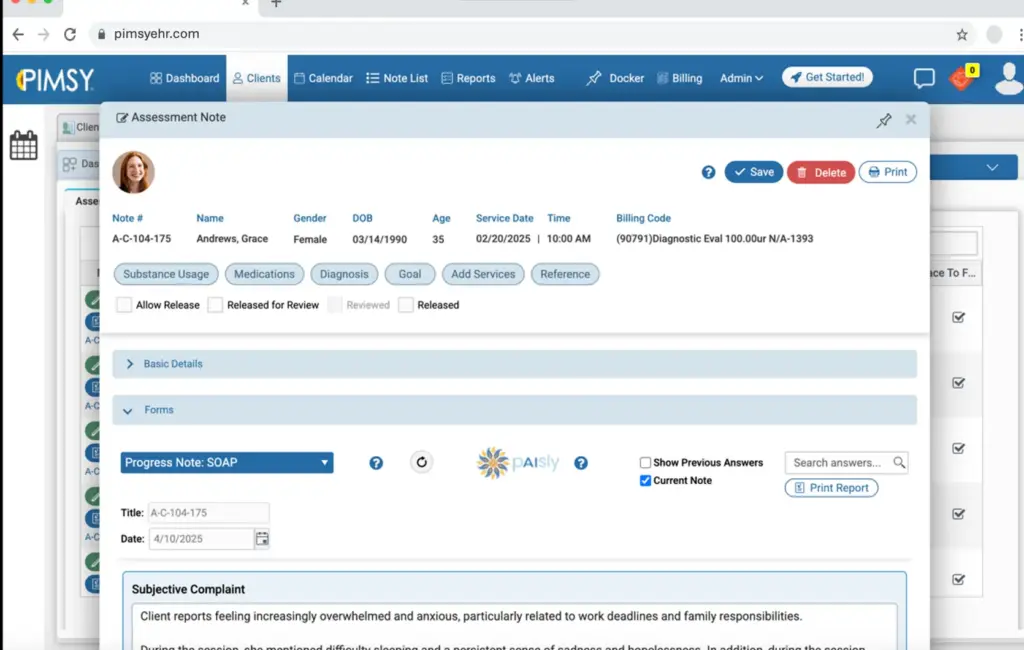This screenshot has height=650, width=1024.
Task: Open the Medications pill button
Action: pos(264,274)
